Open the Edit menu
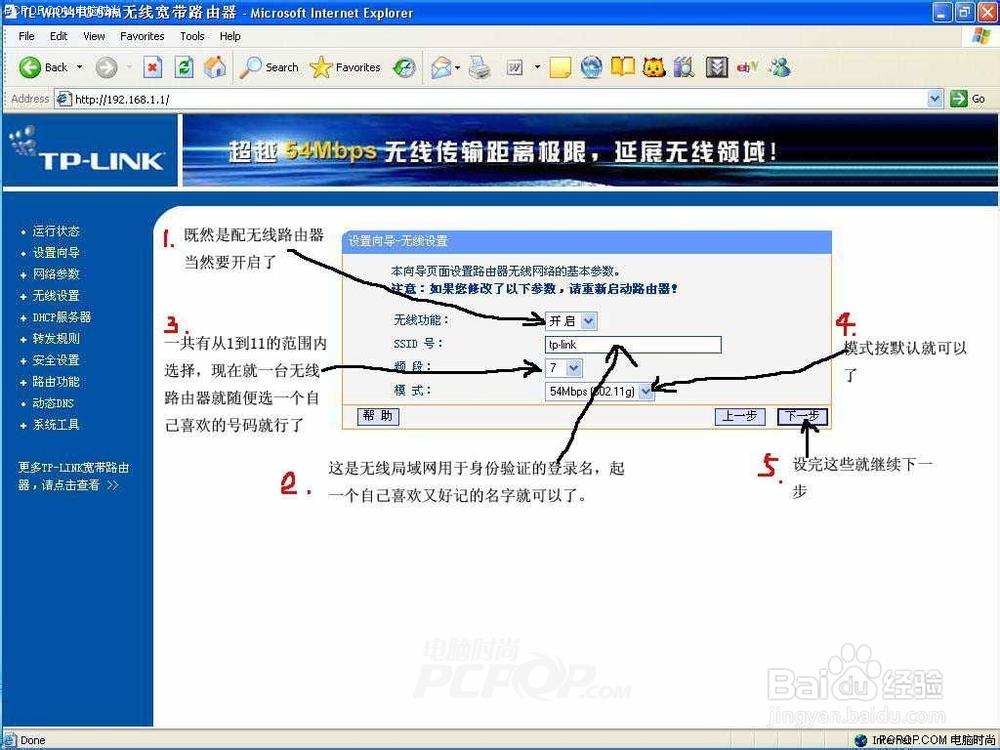The width and height of the screenshot is (1000, 750). coord(59,36)
